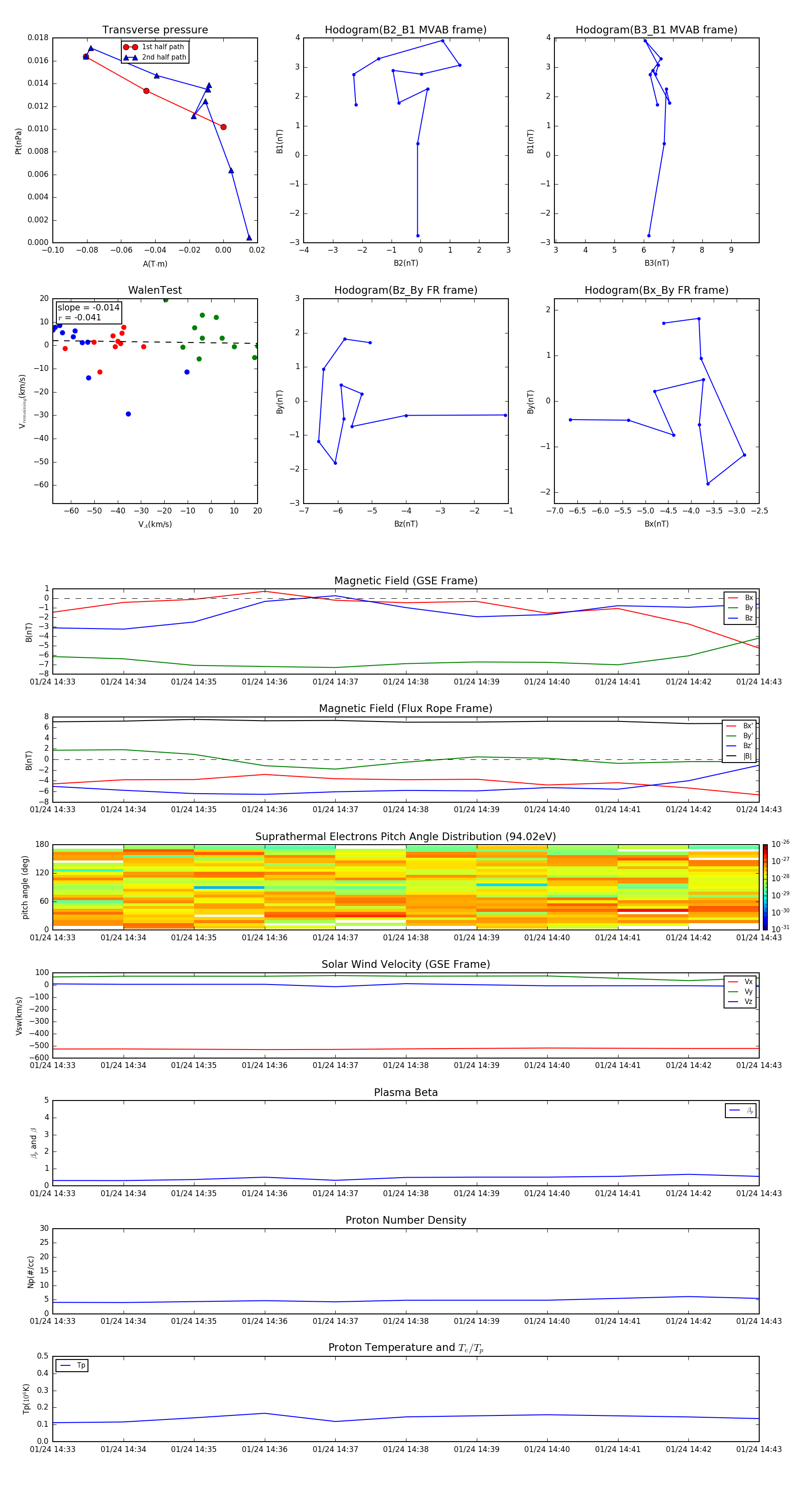Viewport: 812px width, 1489px height.
Task: Click "01/24 14:33" tick under GSE Magnetic Field plot
Action: [x=53, y=682]
